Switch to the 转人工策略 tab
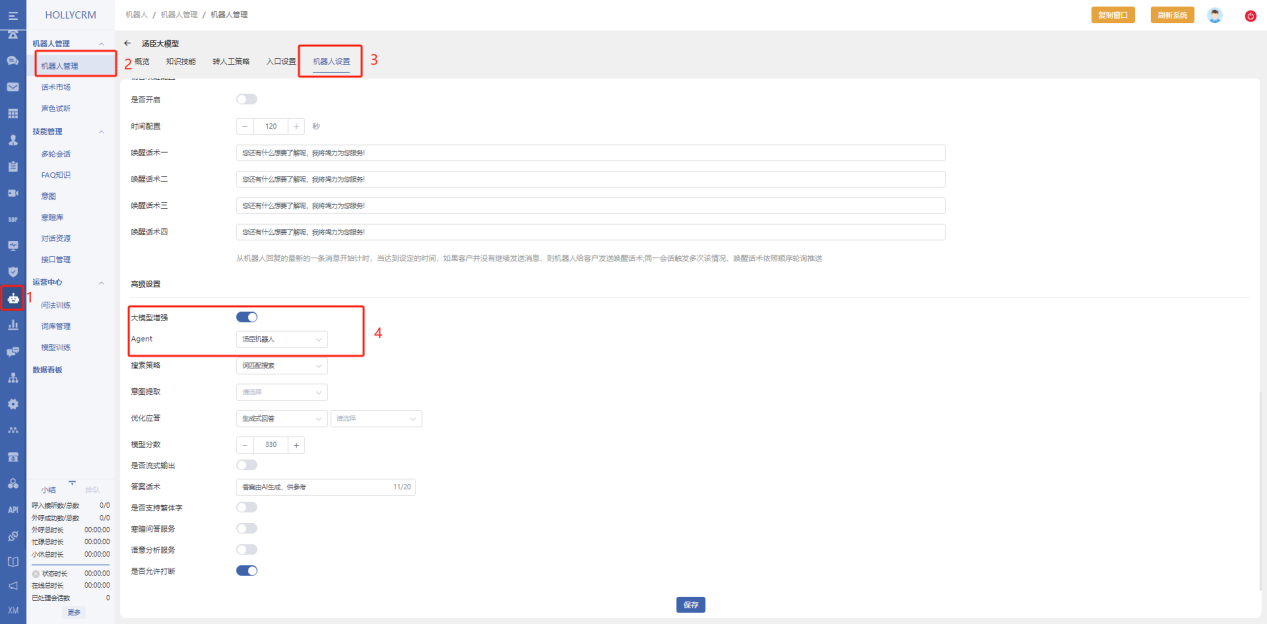1267x624 pixels. [231, 62]
